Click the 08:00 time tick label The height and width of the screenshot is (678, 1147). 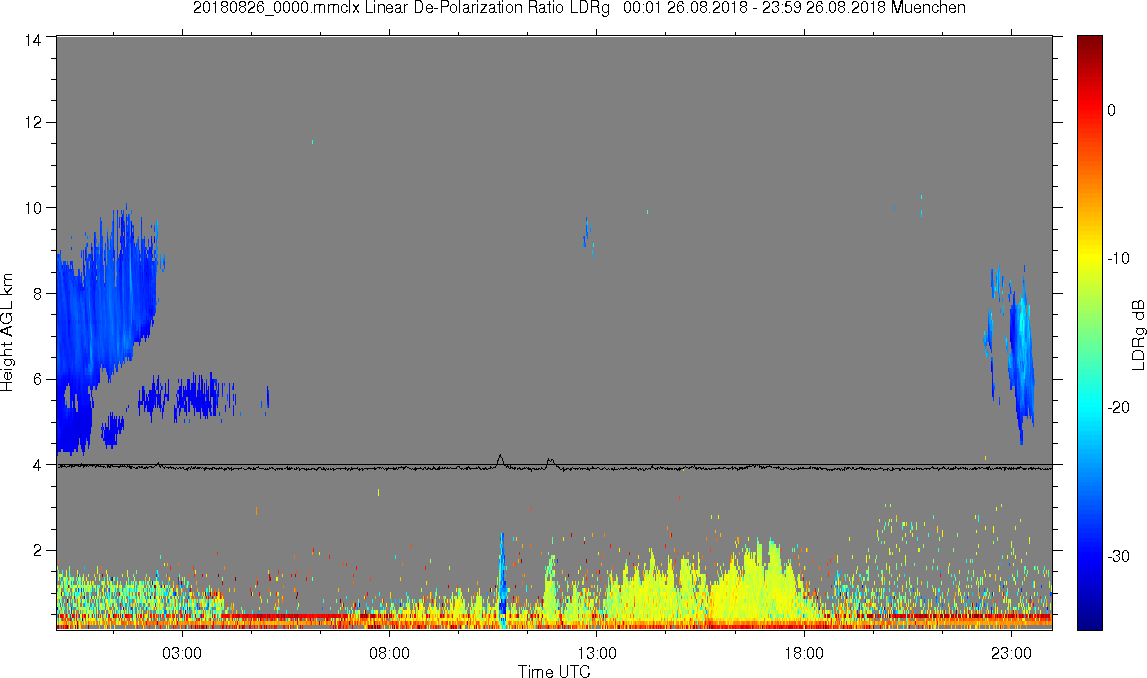click(389, 653)
